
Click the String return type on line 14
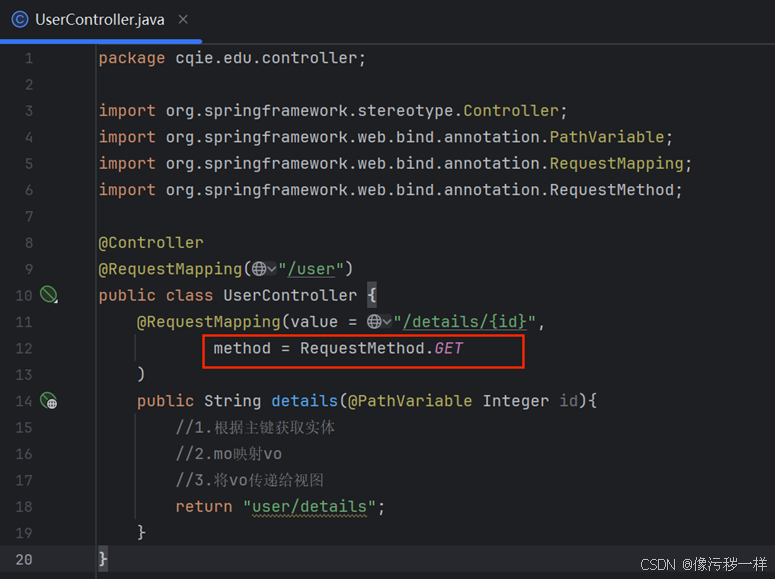click(232, 401)
